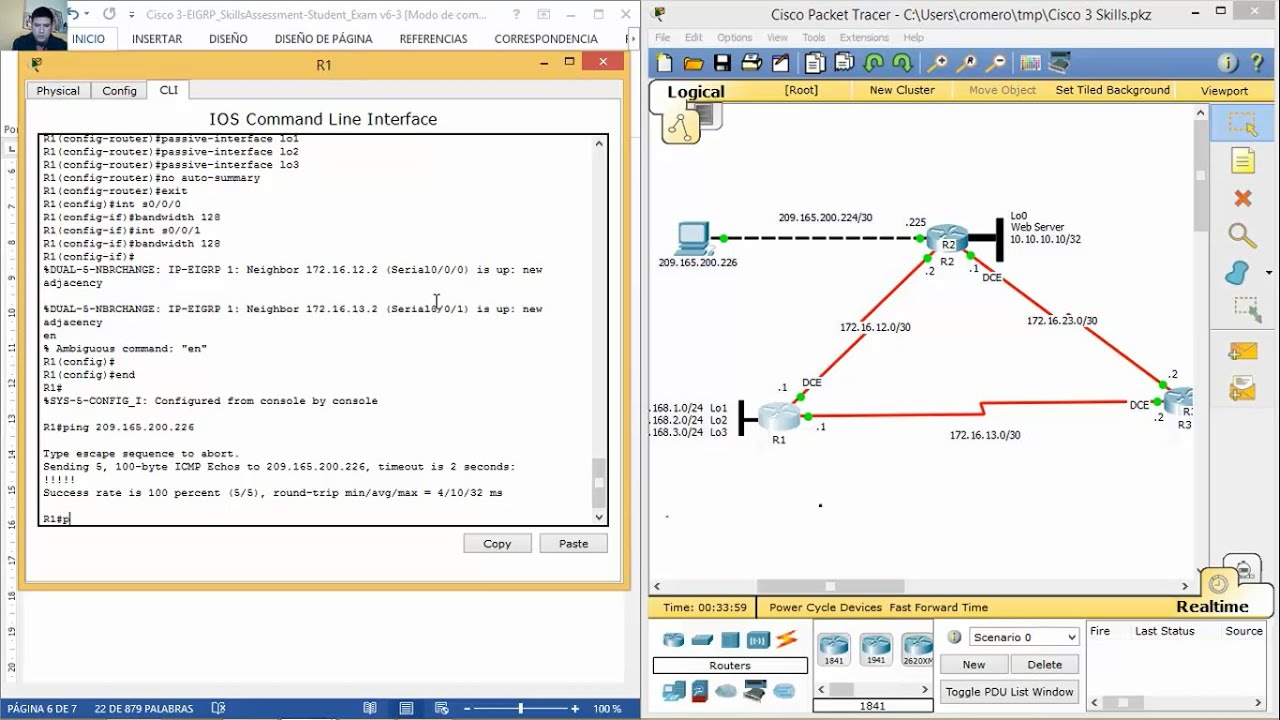Click router R2 in the topology

[x=947, y=238]
